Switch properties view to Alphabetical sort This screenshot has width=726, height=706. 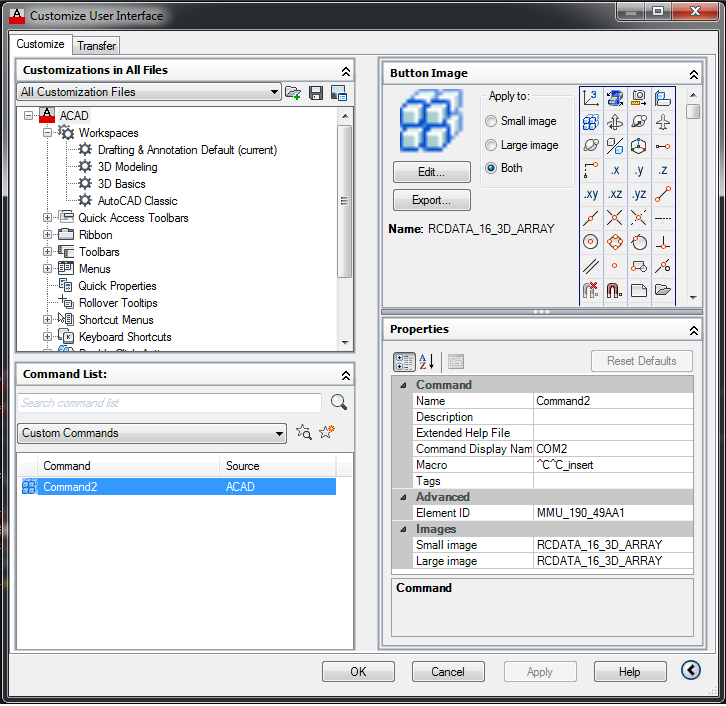click(x=426, y=362)
